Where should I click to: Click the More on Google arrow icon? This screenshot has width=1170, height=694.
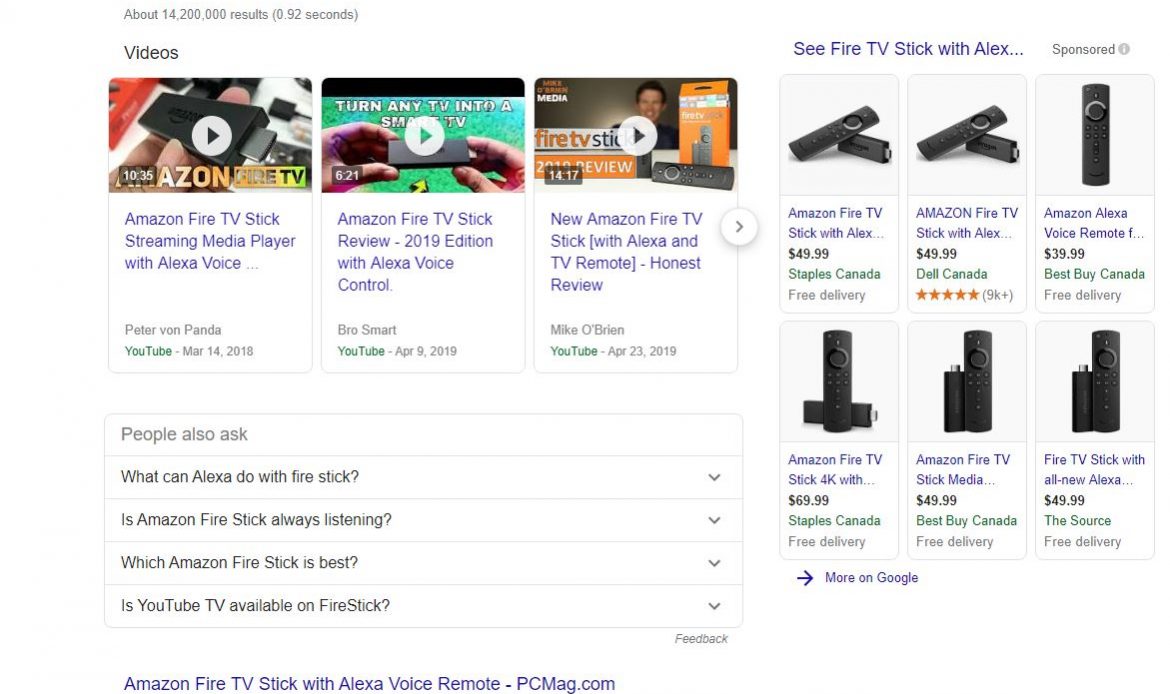tap(804, 578)
